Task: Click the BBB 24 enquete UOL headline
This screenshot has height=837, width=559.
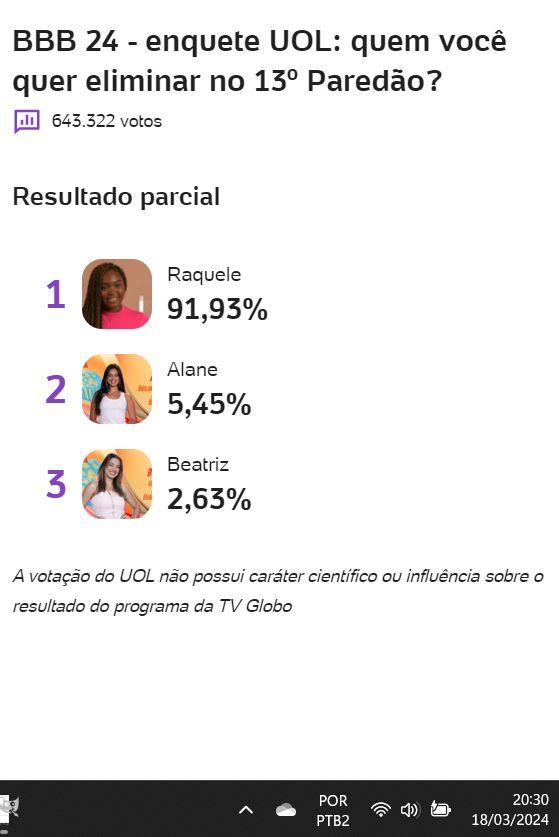Action: point(259,61)
